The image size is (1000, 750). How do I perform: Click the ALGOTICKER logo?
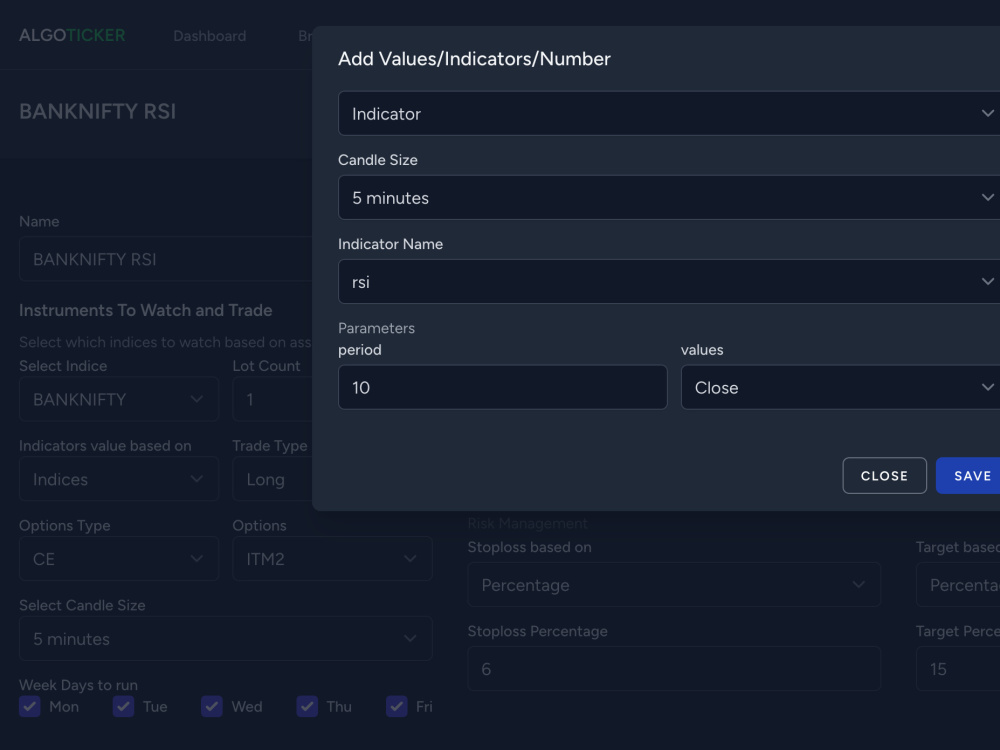(72, 35)
